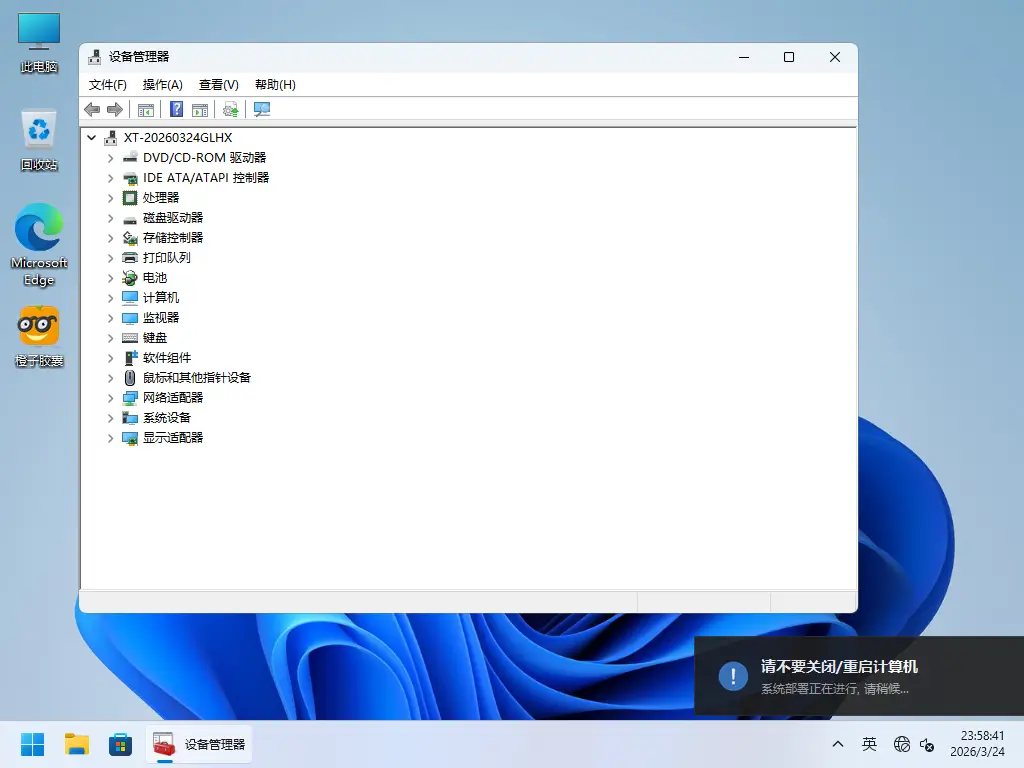The height and width of the screenshot is (768, 1024).
Task: Click the remote computer toolbar icon
Action: pos(261,109)
